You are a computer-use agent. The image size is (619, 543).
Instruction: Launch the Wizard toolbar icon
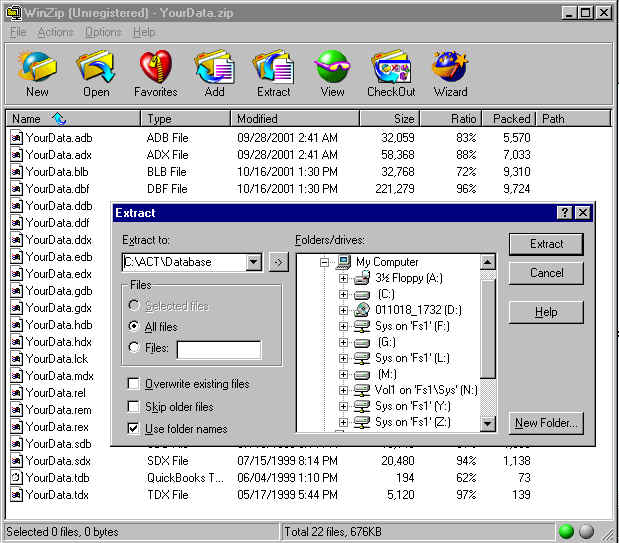(450, 66)
